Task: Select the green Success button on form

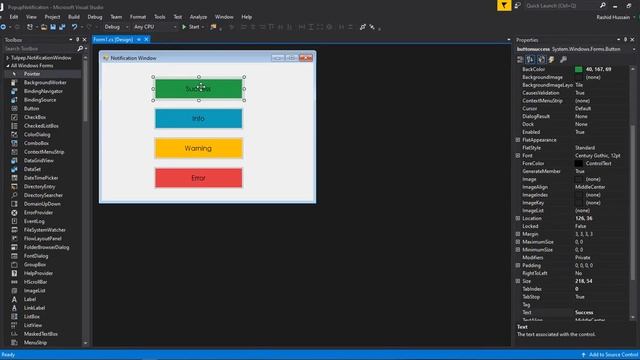Action: click(x=199, y=89)
